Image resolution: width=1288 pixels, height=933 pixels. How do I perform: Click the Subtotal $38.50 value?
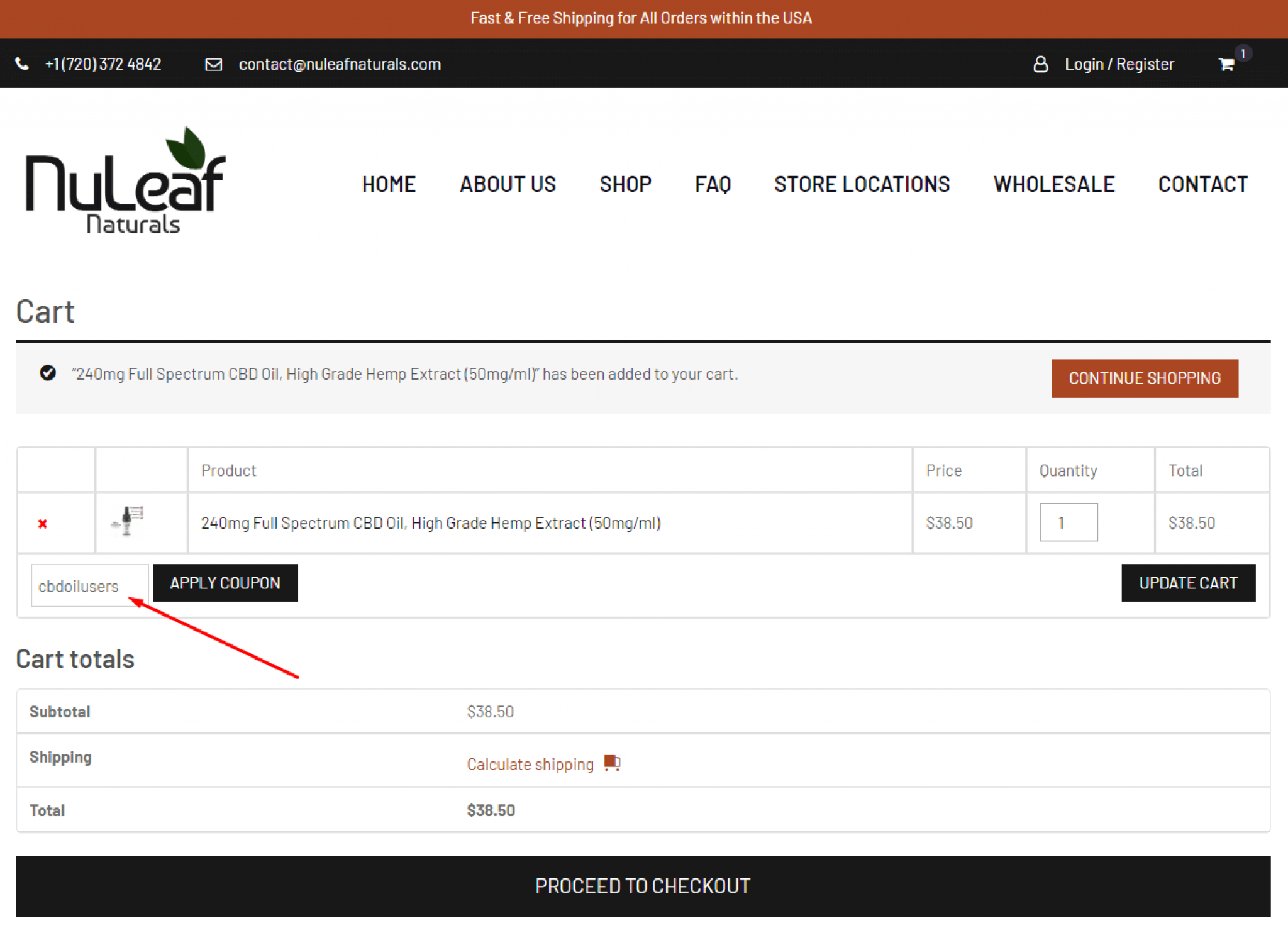click(x=490, y=711)
